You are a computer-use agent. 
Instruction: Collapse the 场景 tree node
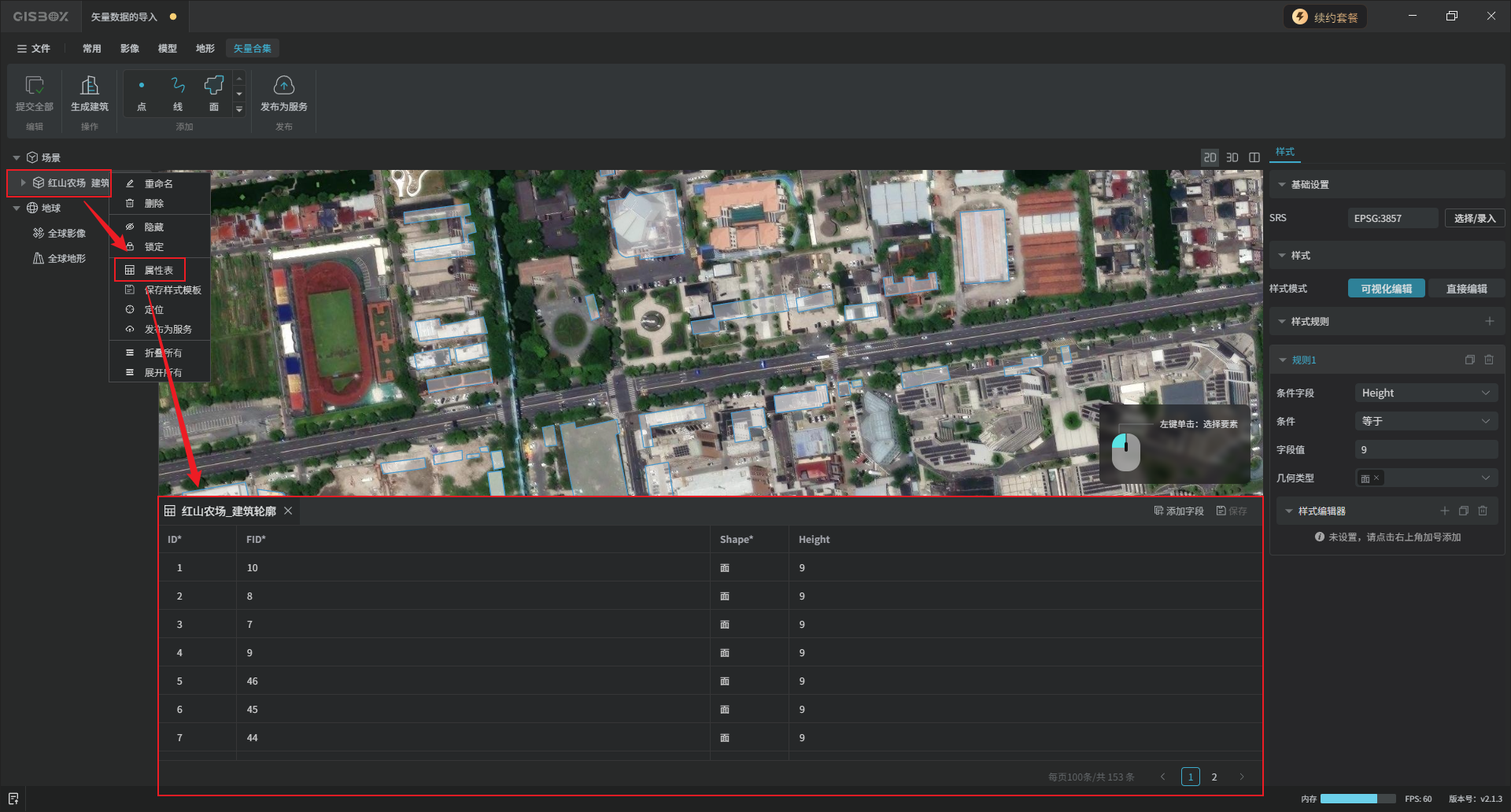(17, 157)
